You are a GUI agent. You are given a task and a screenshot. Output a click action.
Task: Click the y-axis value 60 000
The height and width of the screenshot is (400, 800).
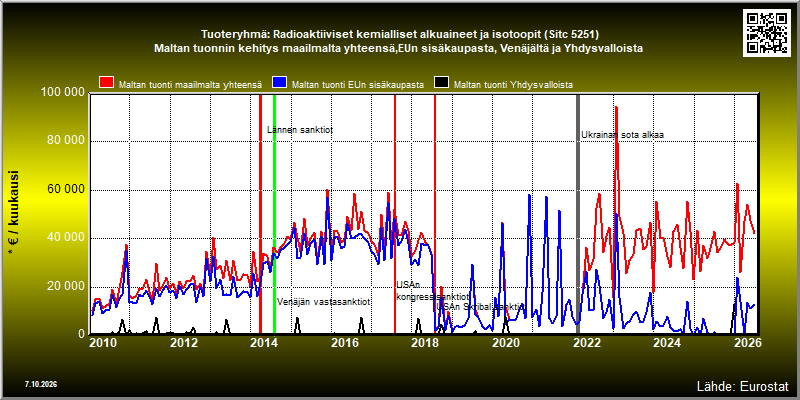[x=64, y=190]
